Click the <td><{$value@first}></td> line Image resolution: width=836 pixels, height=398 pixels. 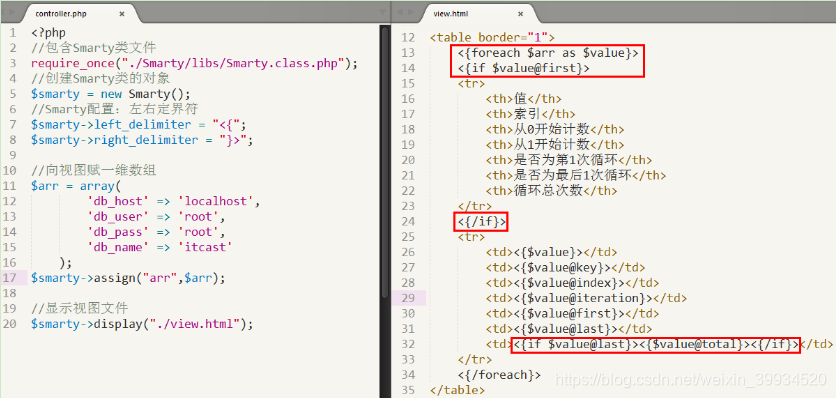572,313
